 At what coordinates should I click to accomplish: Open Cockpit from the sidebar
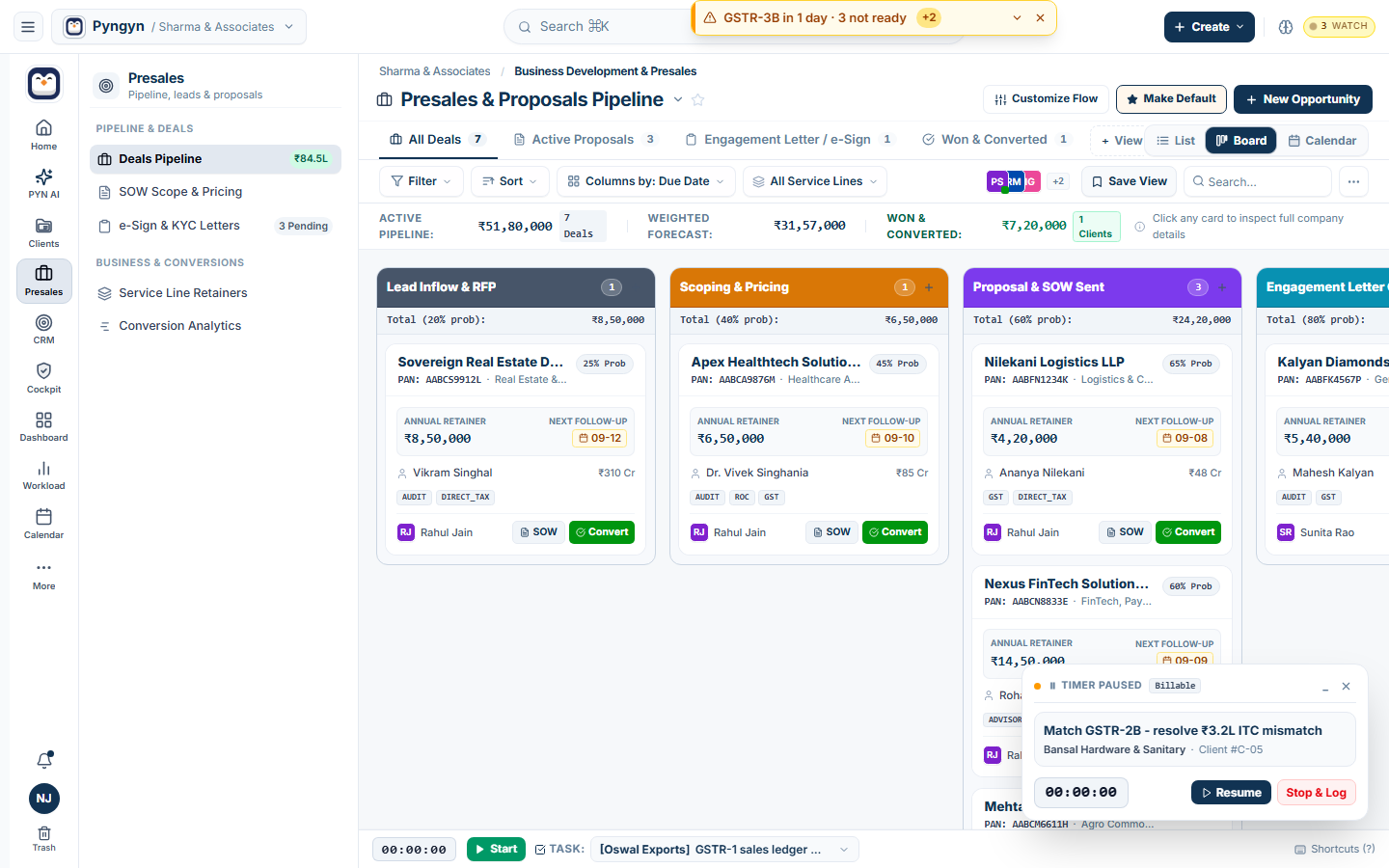(43, 378)
